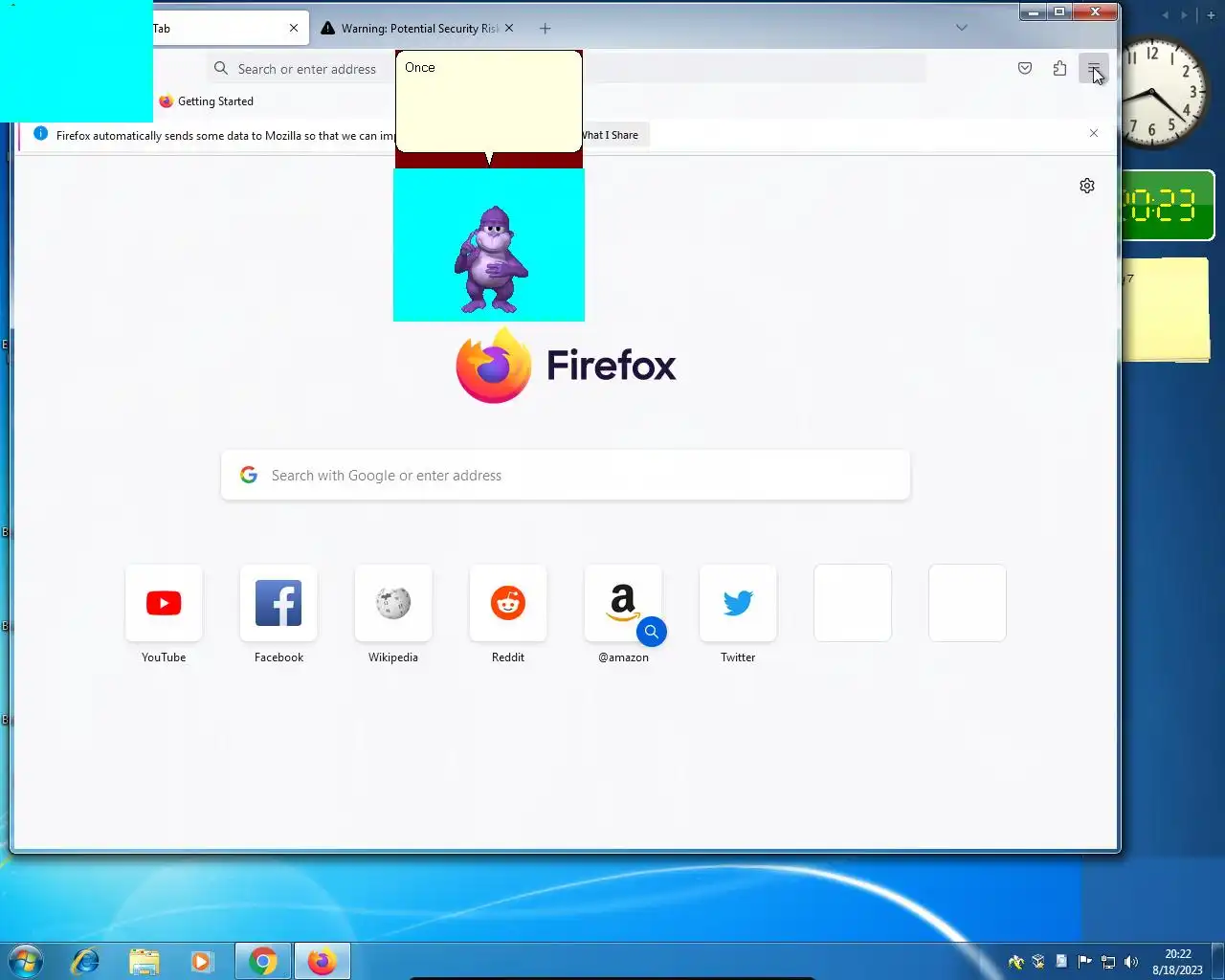Click the Choose What I Share button
Image resolution: width=1225 pixels, height=980 pixels.
(x=614, y=135)
